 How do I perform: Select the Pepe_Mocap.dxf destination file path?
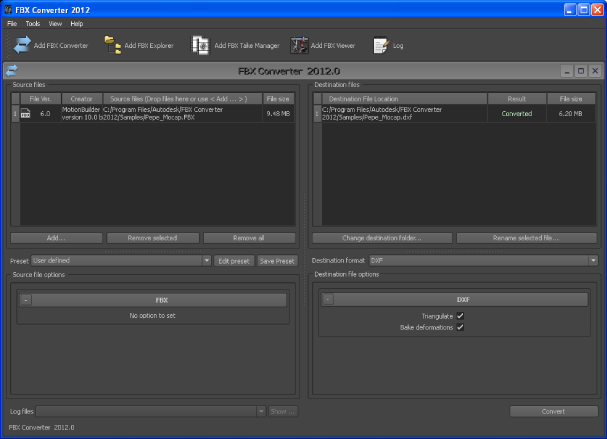point(405,113)
